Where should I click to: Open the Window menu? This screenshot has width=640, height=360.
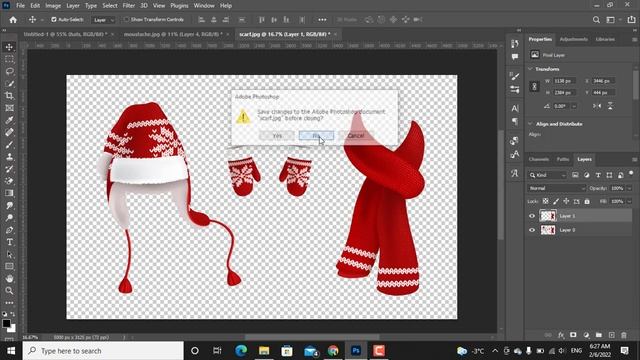(204, 6)
